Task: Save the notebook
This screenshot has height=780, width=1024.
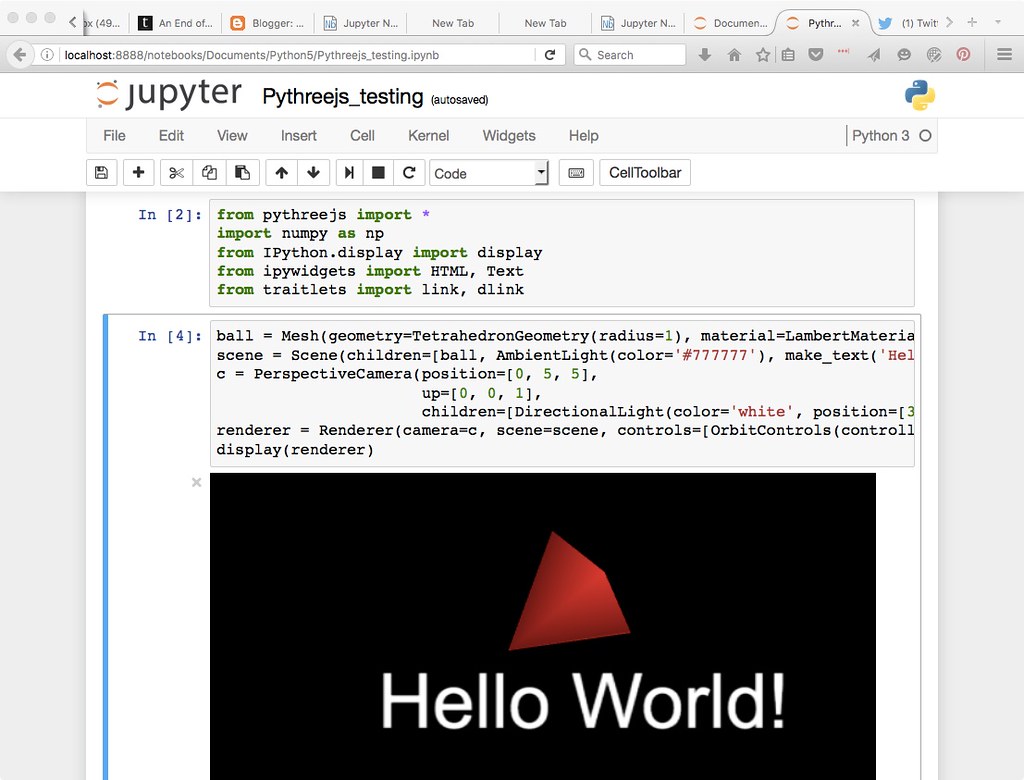Action: [x=101, y=172]
